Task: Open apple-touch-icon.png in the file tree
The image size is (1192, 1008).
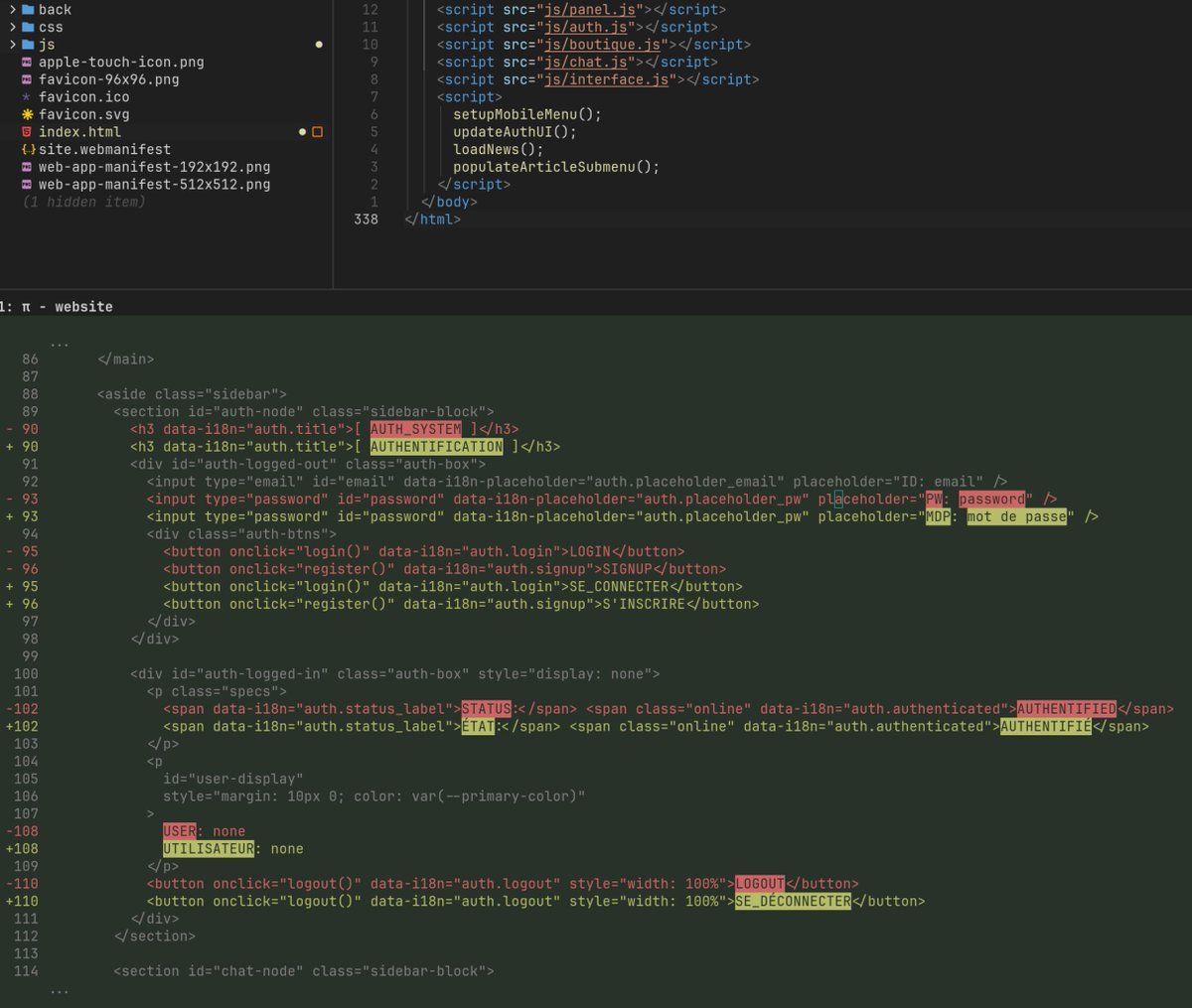Action: pyautogui.click(x=121, y=62)
